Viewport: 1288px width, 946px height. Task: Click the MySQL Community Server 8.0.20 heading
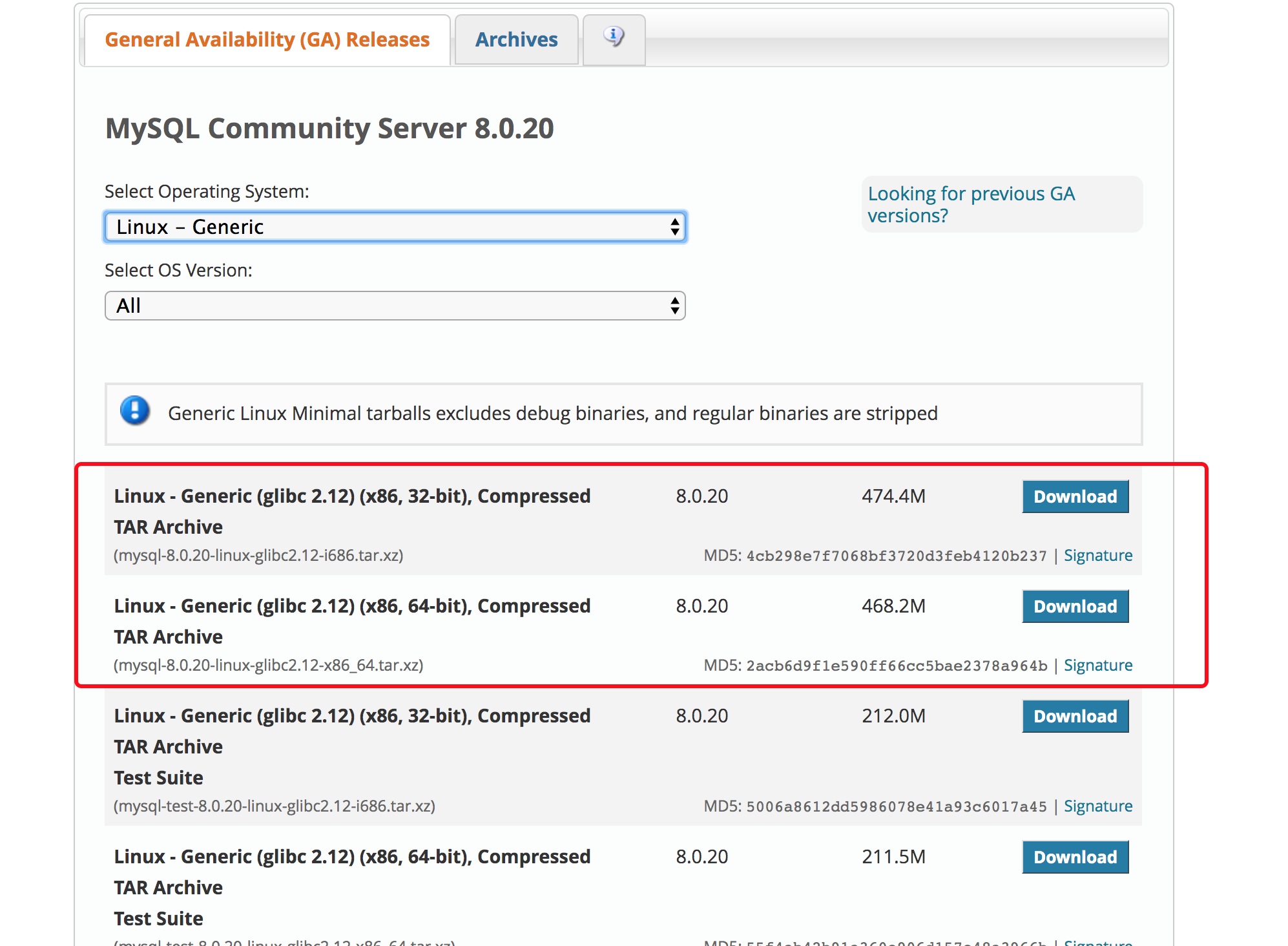point(329,129)
